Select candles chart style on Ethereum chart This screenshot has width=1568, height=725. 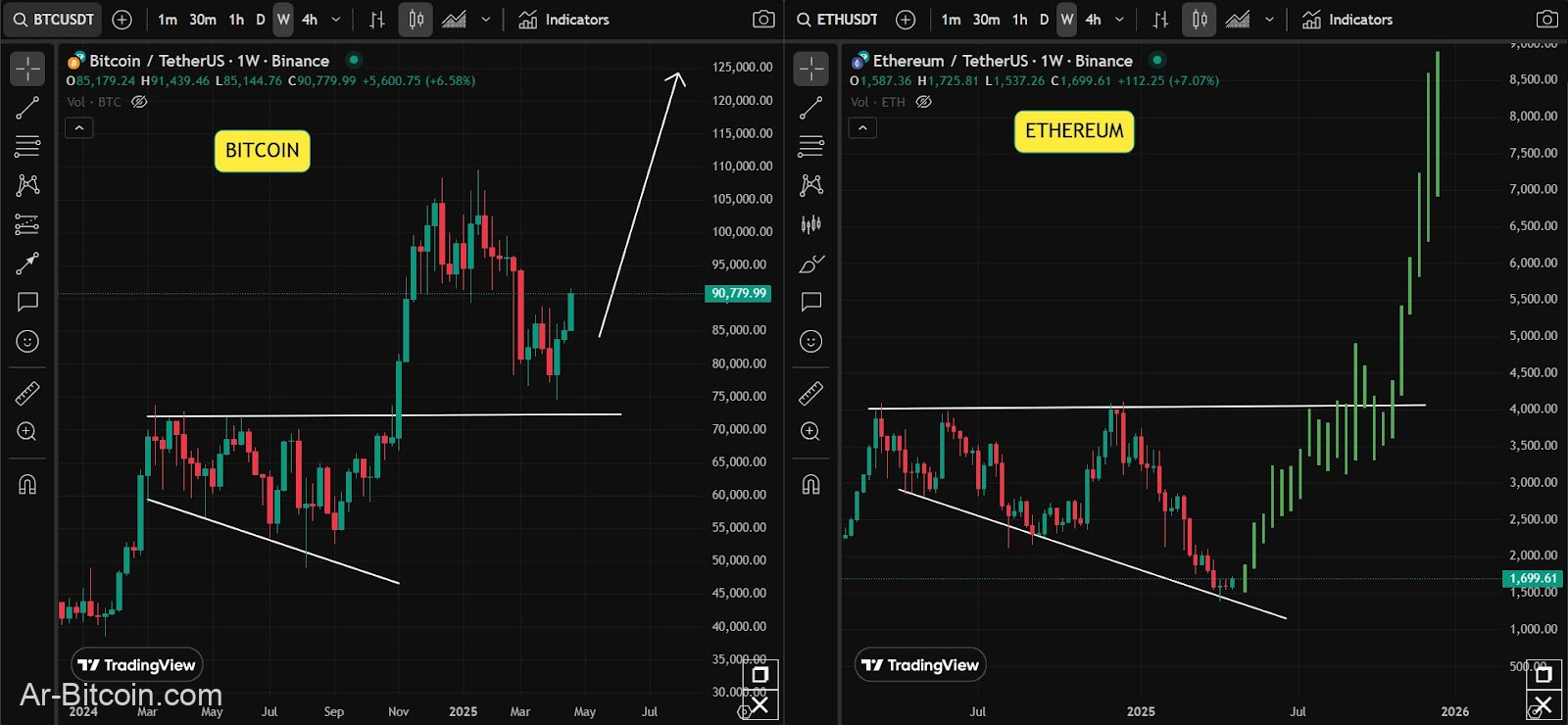coord(1200,20)
